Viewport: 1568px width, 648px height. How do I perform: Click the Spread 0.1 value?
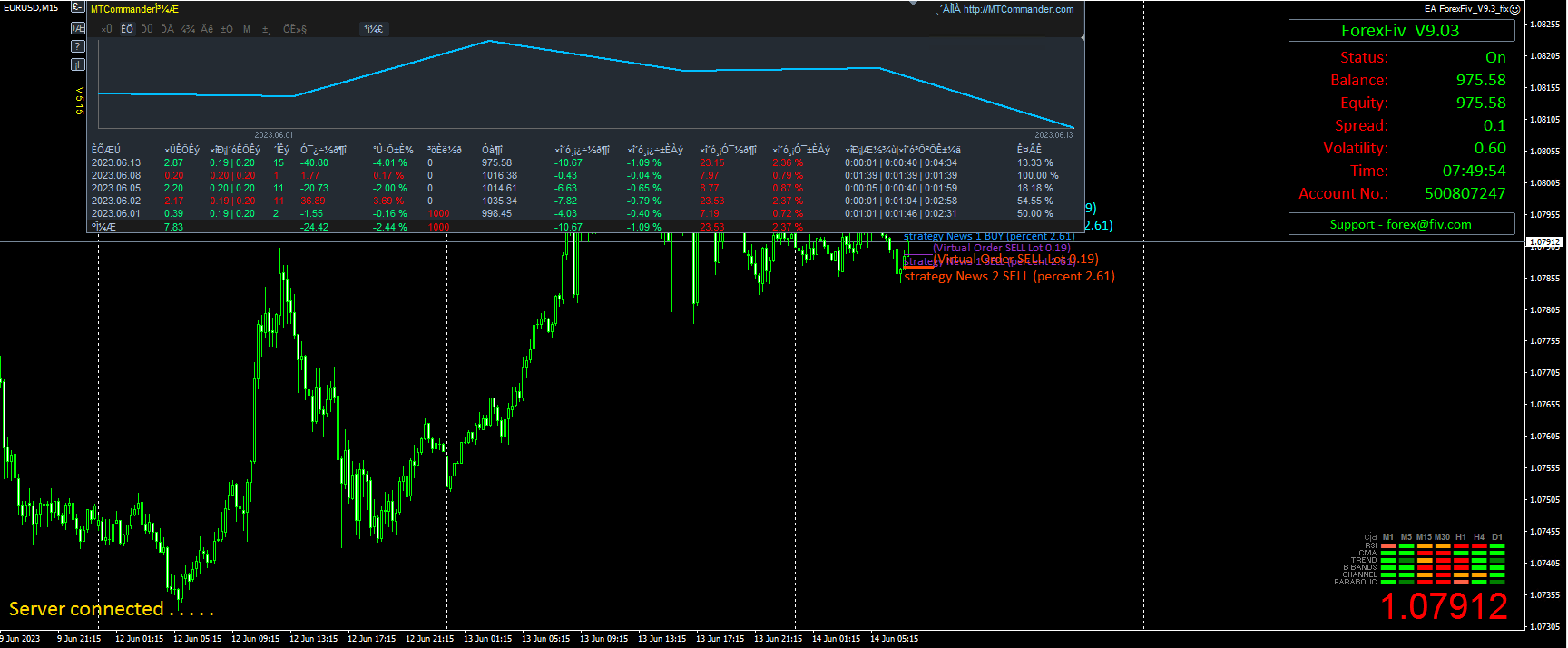pos(1494,125)
